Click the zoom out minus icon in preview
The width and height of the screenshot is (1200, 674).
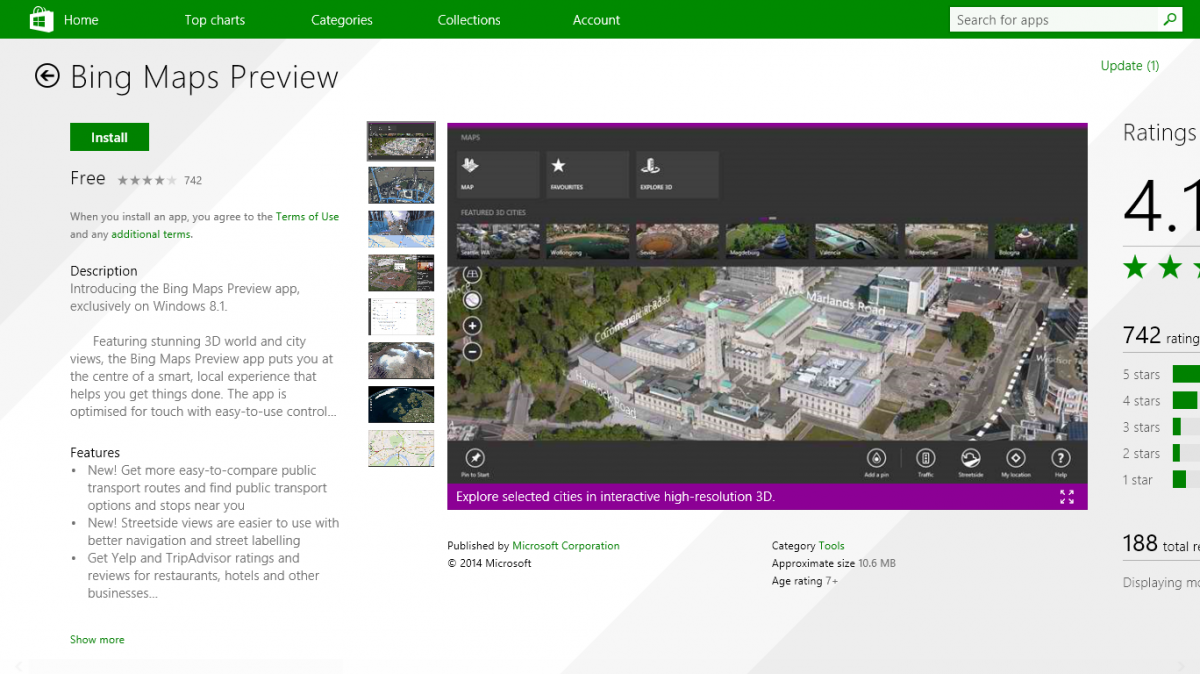(473, 351)
